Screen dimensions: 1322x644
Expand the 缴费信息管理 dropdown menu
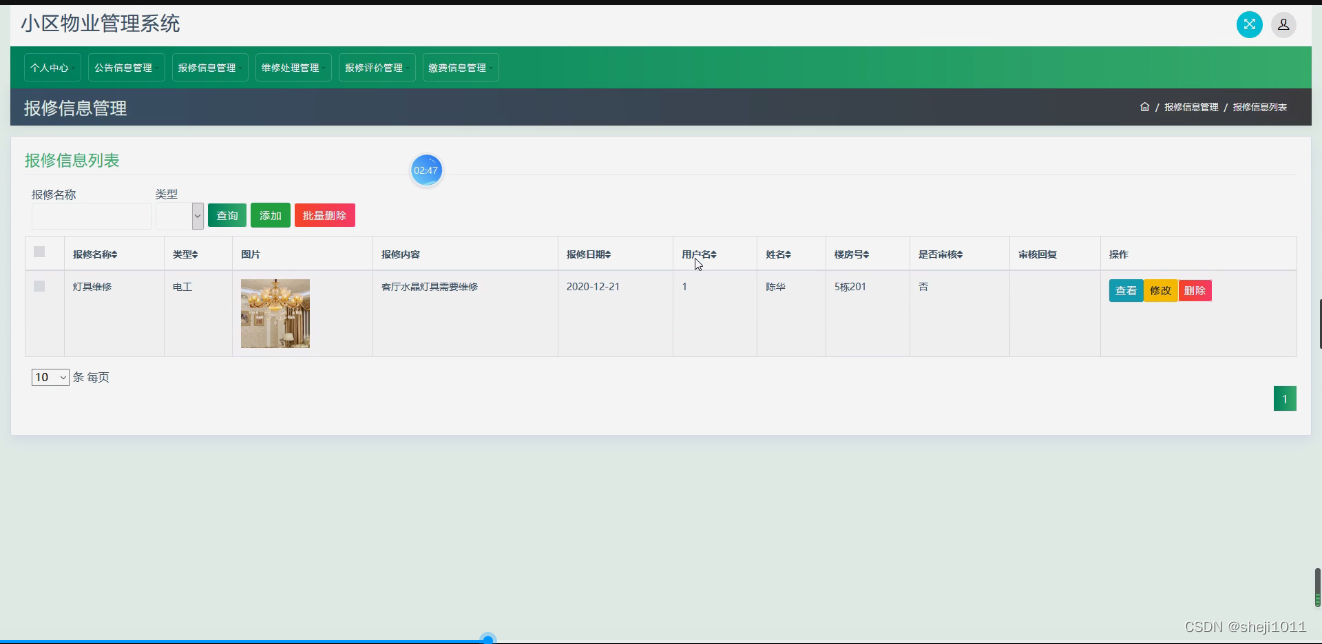click(459, 67)
